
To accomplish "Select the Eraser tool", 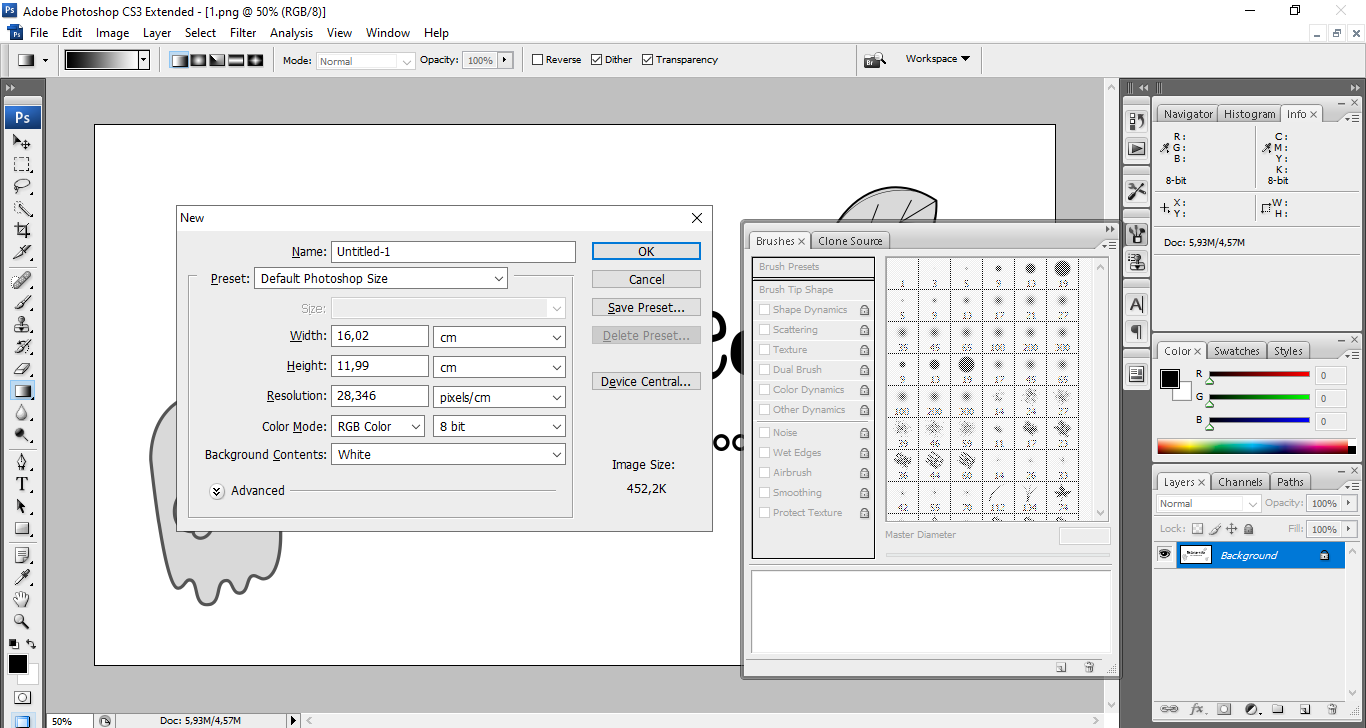I will click(x=22, y=369).
